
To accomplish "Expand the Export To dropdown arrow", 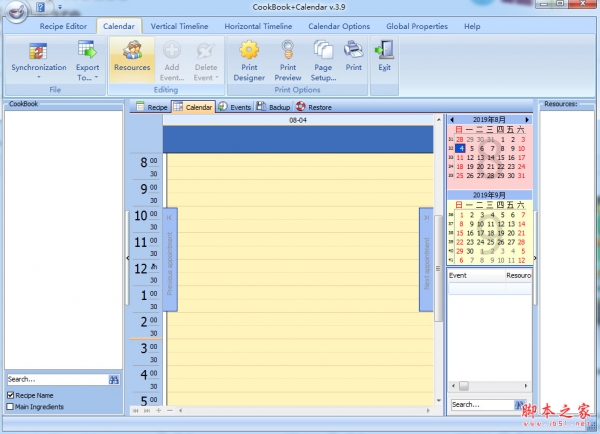I will (x=96, y=77).
